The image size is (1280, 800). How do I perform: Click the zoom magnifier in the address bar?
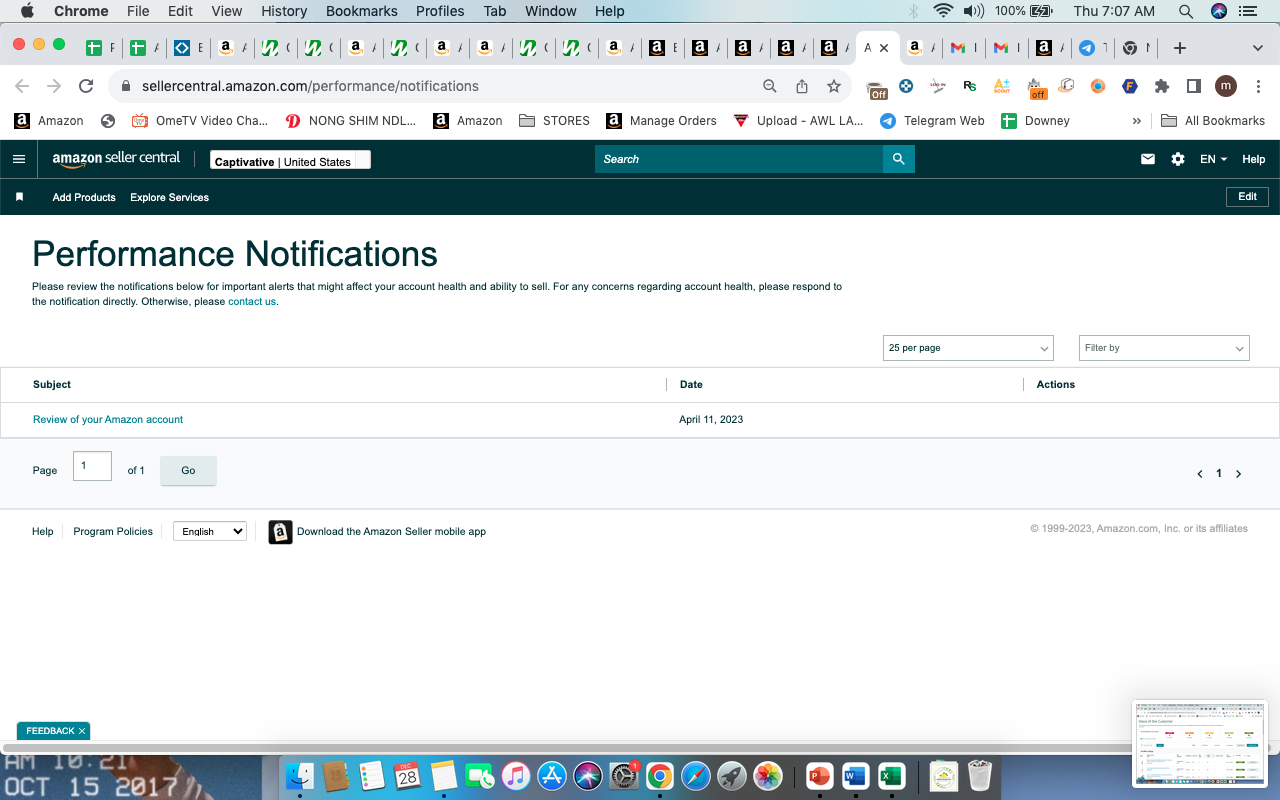click(x=770, y=86)
